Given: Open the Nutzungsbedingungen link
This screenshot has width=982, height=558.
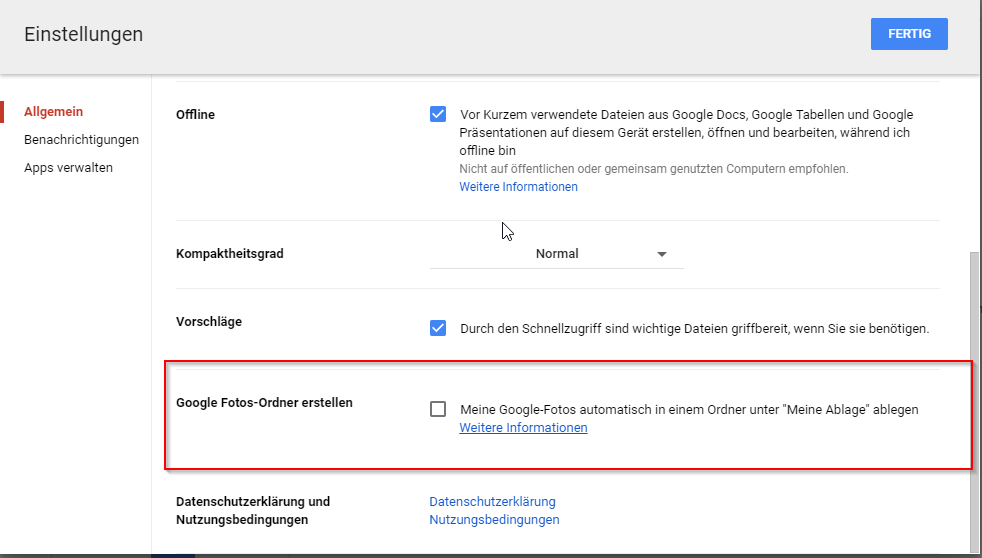Looking at the screenshot, I should pos(494,520).
